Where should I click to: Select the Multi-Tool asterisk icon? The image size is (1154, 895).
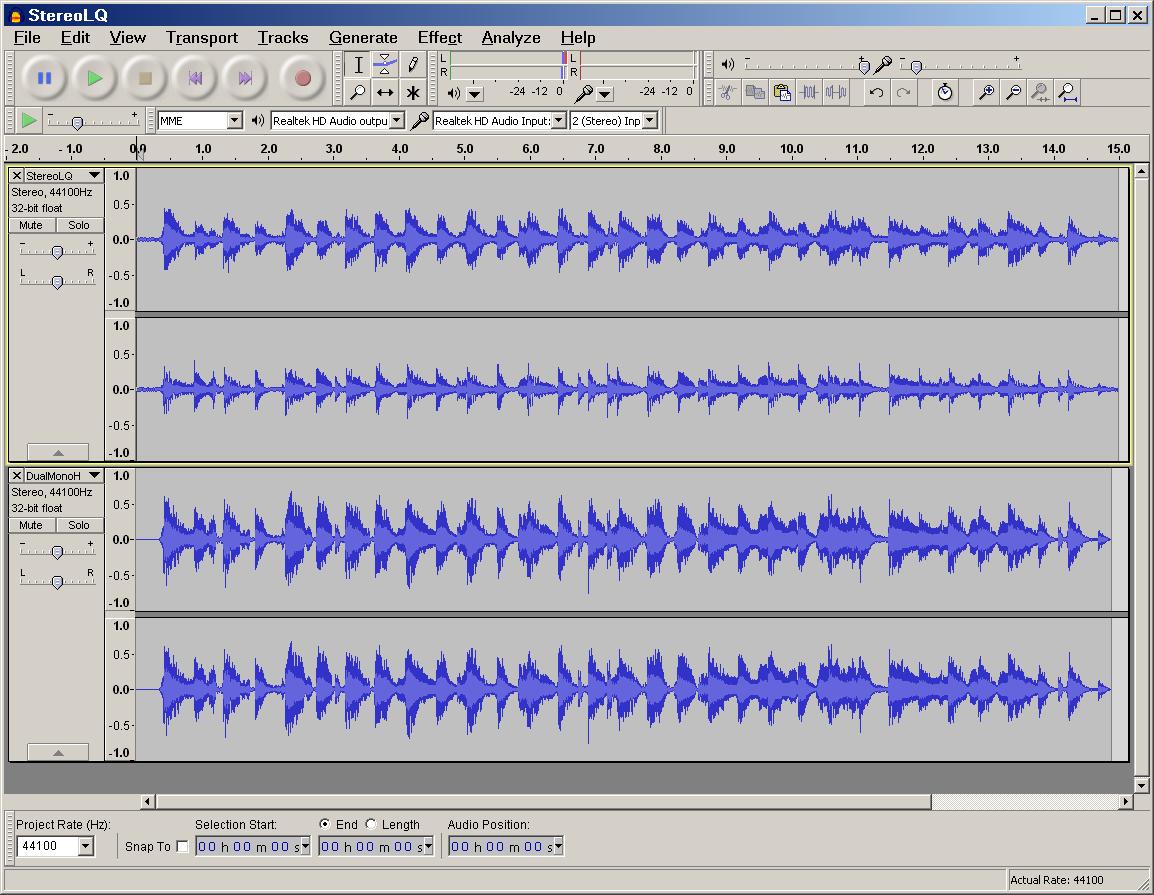pyautogui.click(x=412, y=93)
